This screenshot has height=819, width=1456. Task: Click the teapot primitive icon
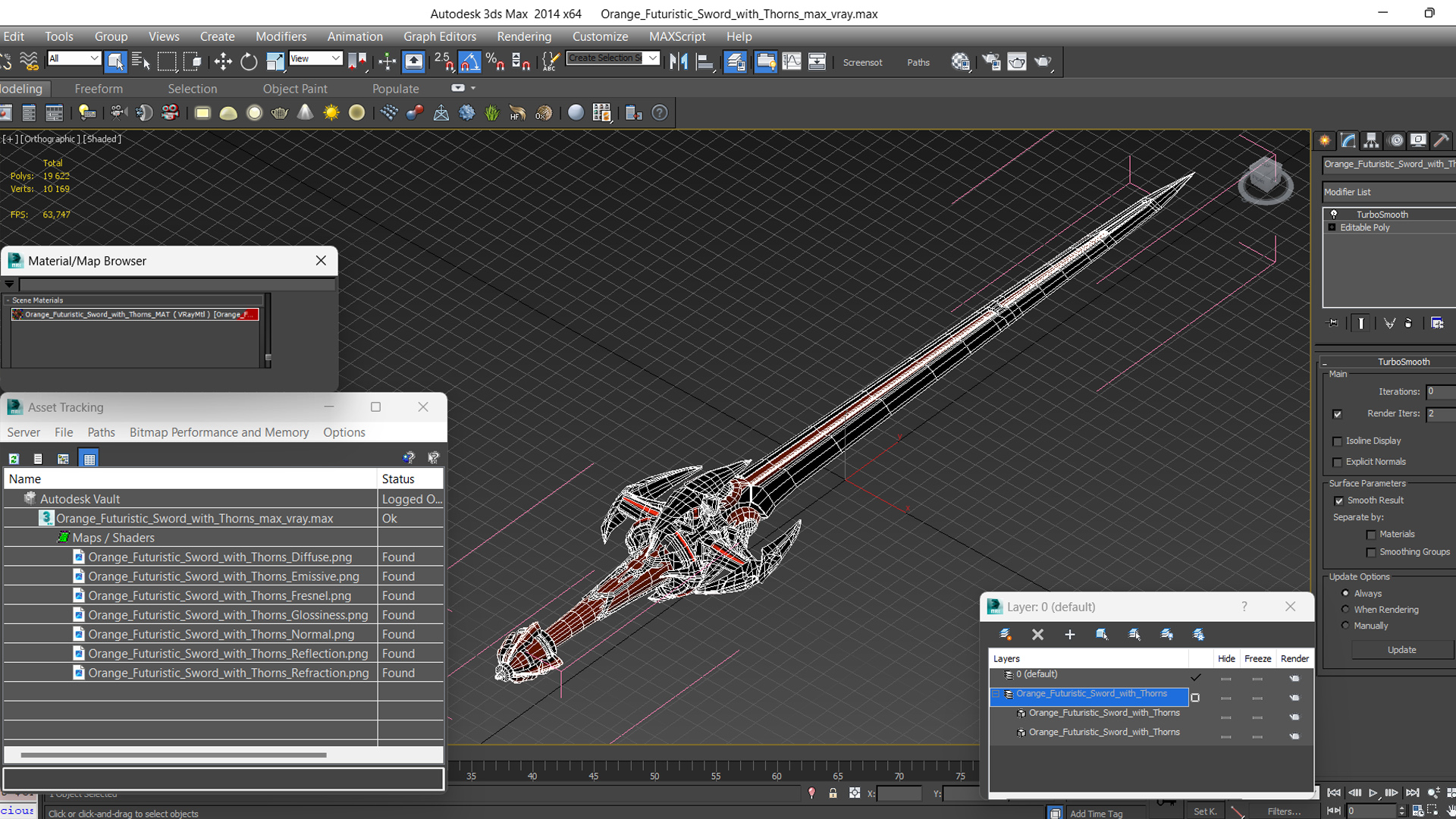pyautogui.click(x=280, y=113)
